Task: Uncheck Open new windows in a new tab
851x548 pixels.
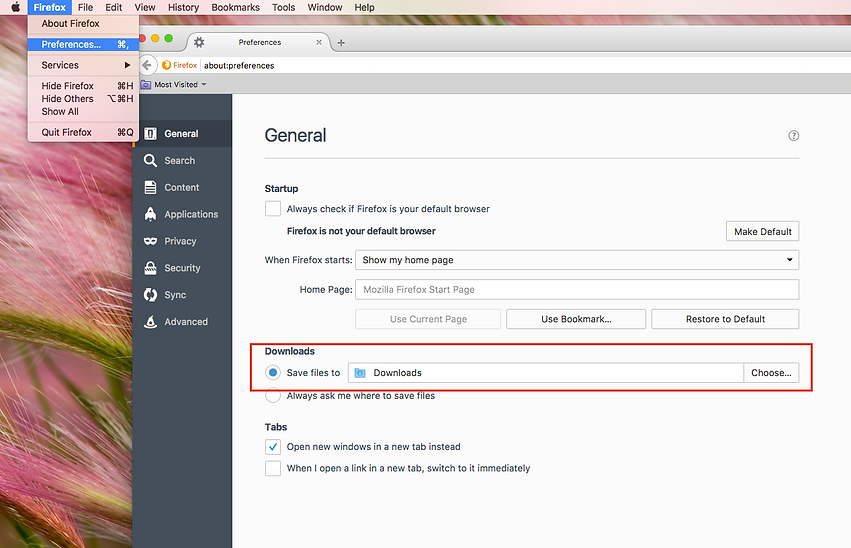Action: (272, 447)
